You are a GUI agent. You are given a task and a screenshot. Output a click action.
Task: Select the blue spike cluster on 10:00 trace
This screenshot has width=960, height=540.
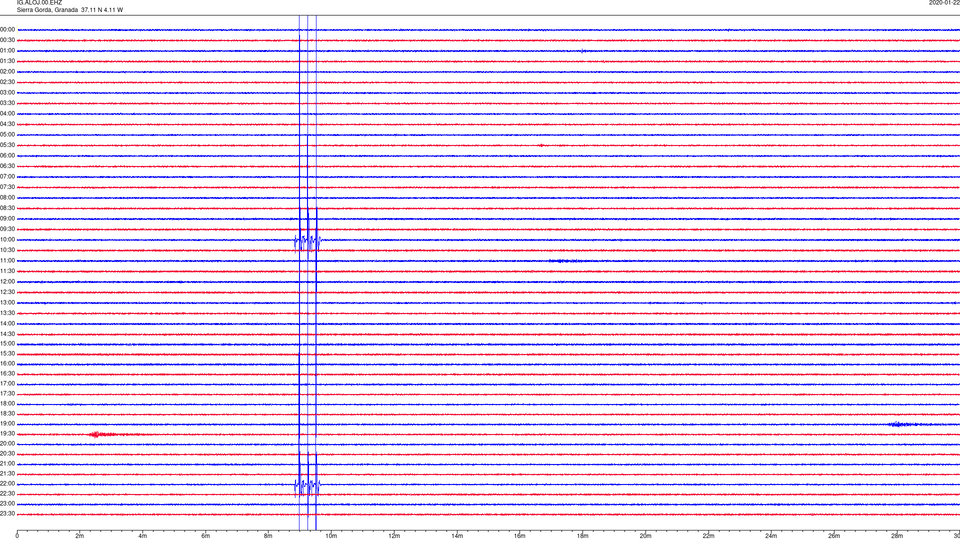[x=307, y=240]
